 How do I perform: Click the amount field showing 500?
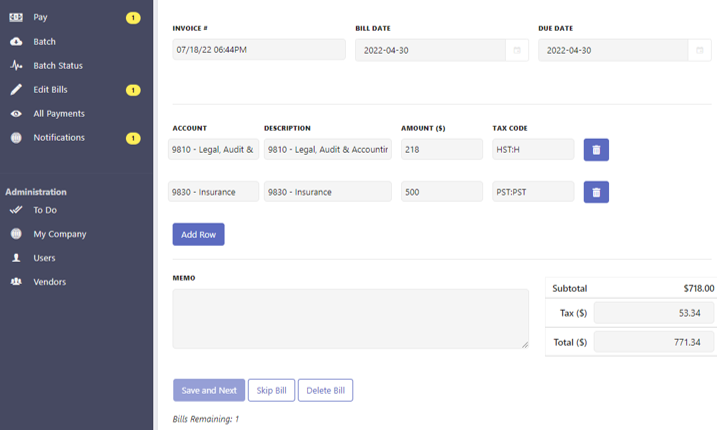pyautogui.click(x=442, y=192)
